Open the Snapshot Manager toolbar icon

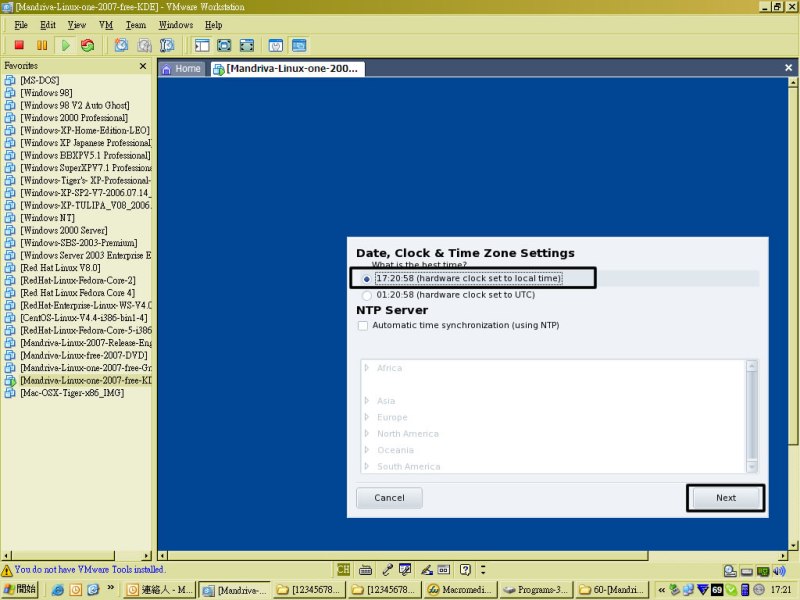(167, 45)
